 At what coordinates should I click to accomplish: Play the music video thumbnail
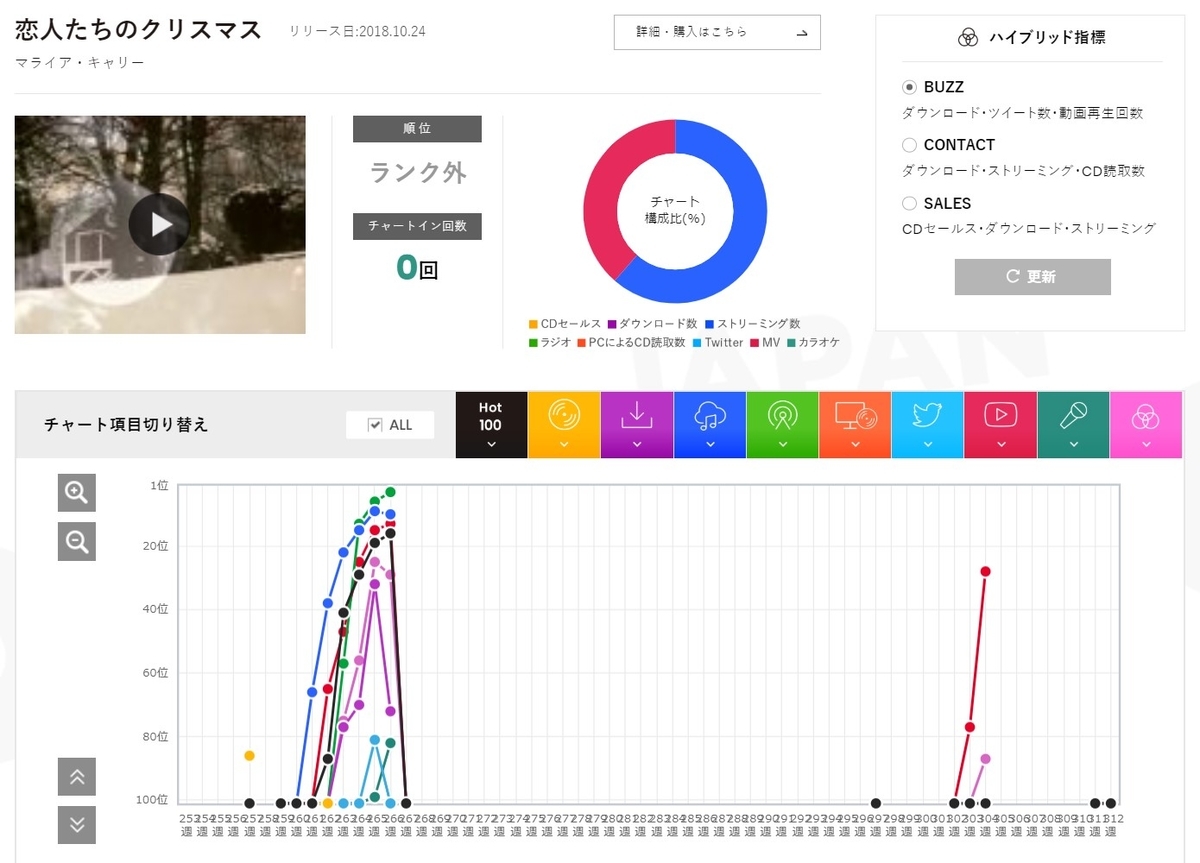(x=159, y=224)
